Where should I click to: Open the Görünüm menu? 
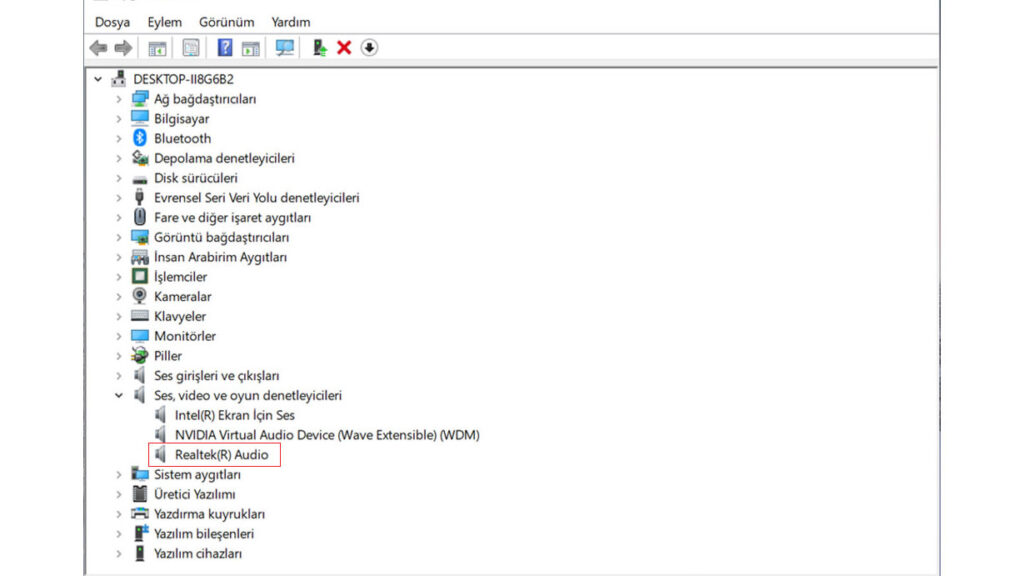point(226,22)
